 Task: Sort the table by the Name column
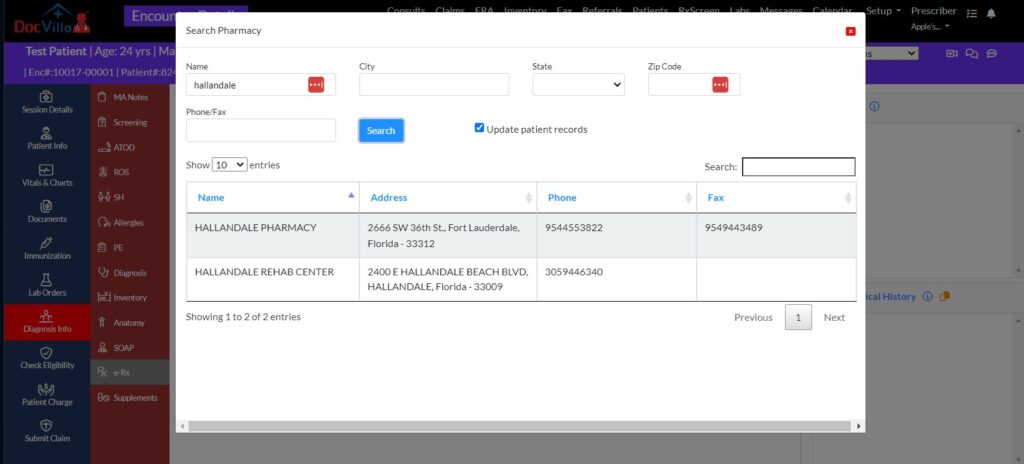point(273,197)
